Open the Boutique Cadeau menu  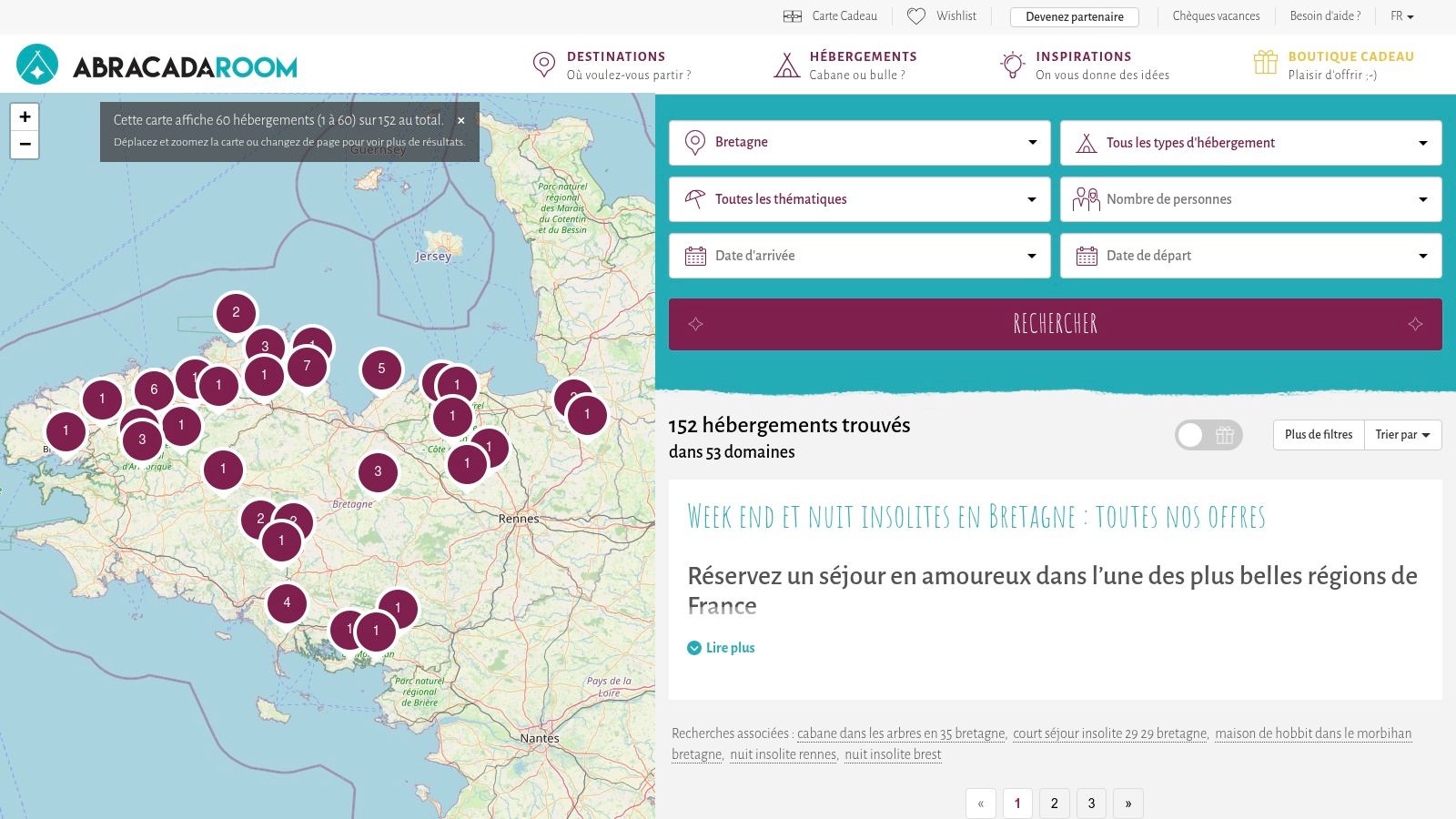coord(1334,65)
